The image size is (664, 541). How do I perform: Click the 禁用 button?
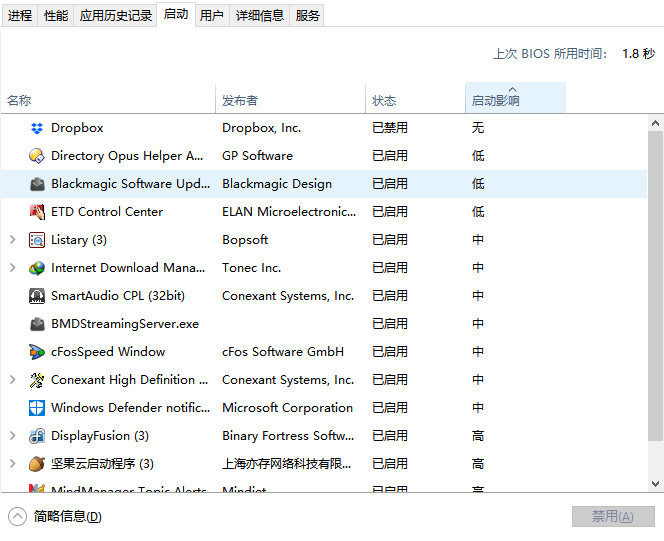click(x=613, y=516)
